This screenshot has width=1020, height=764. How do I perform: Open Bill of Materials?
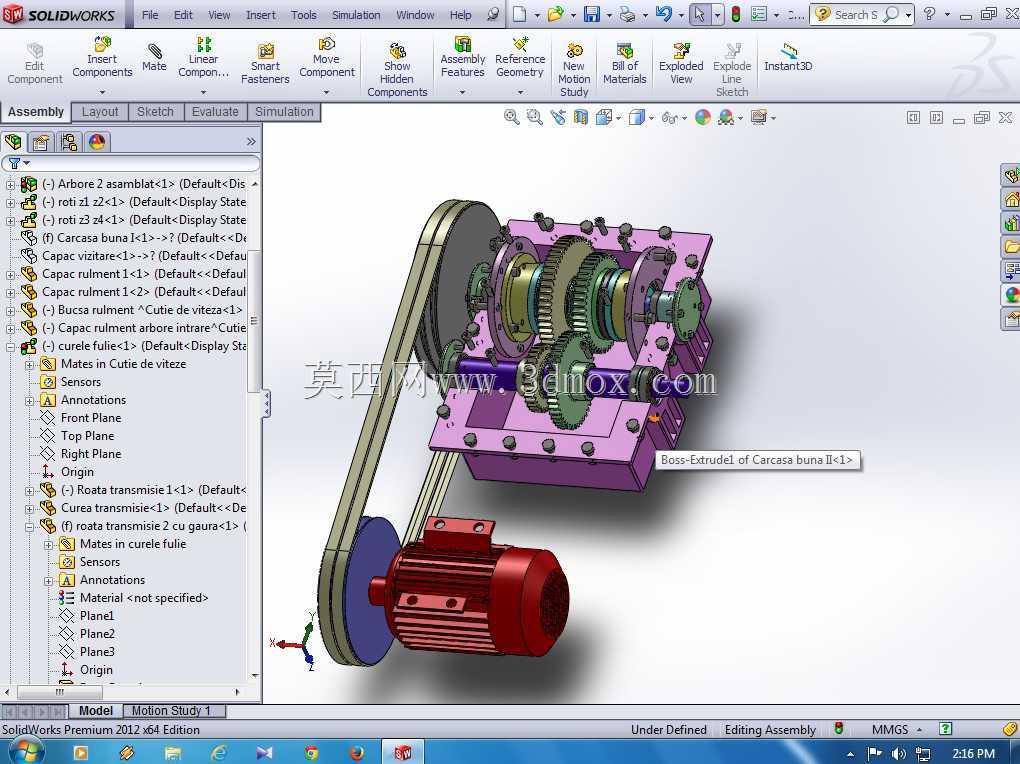click(624, 64)
